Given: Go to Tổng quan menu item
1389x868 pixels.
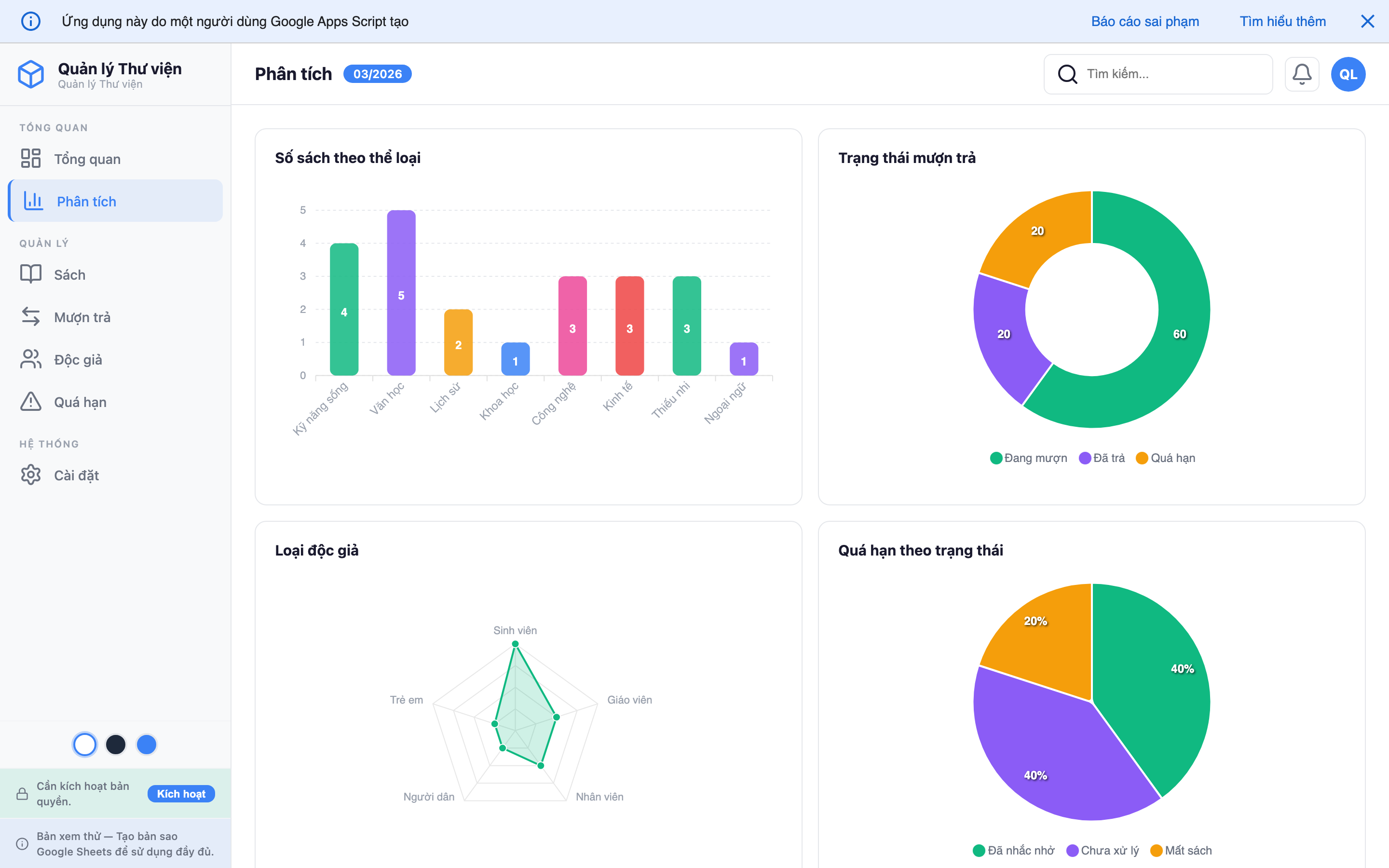Looking at the screenshot, I should pos(87,159).
